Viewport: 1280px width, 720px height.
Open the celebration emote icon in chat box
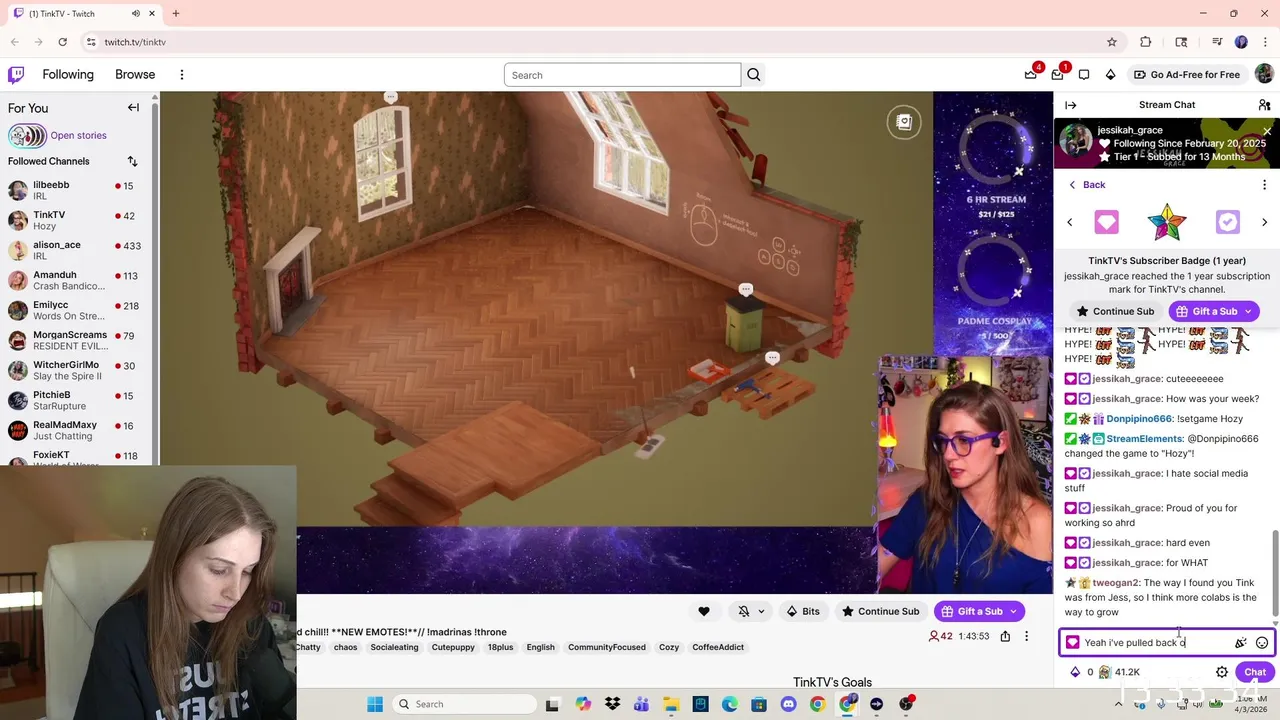(x=1241, y=643)
